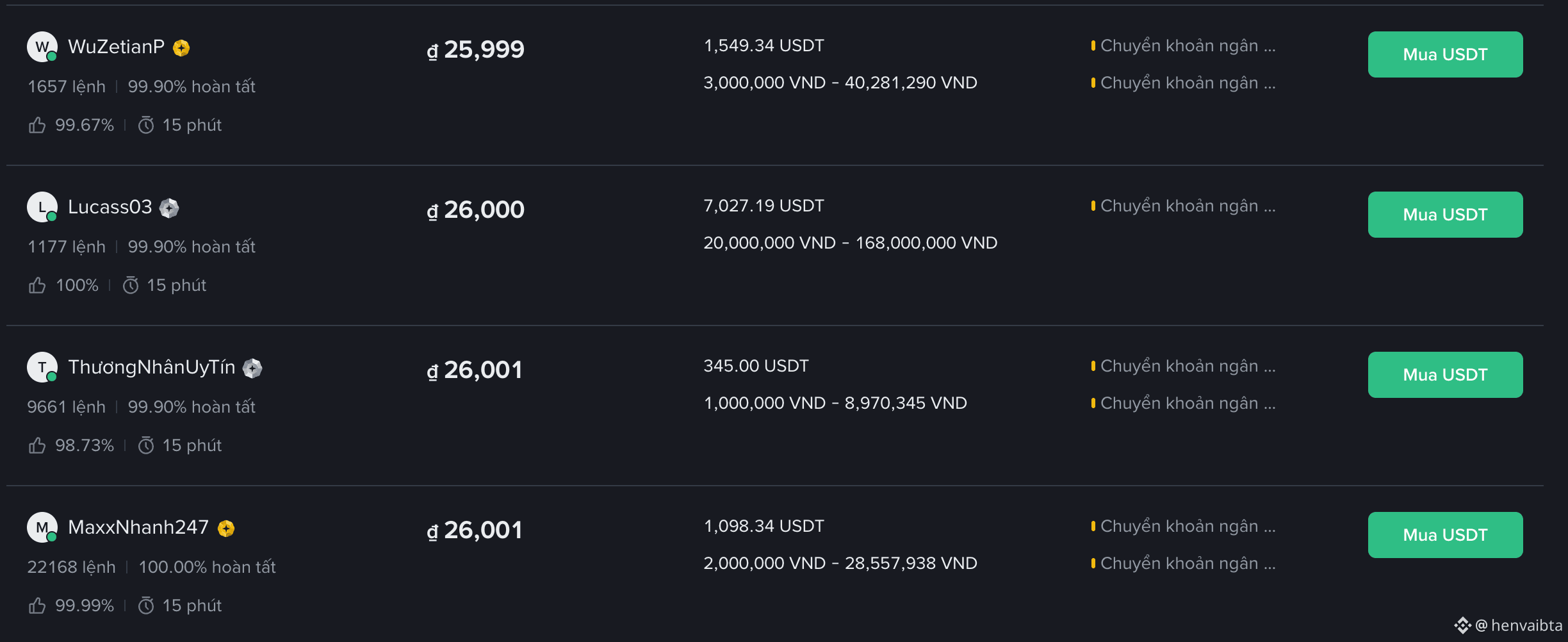The height and width of the screenshot is (642, 1568).
Task: Click the gray badge beside Lucass03
Action: pyautogui.click(x=169, y=208)
